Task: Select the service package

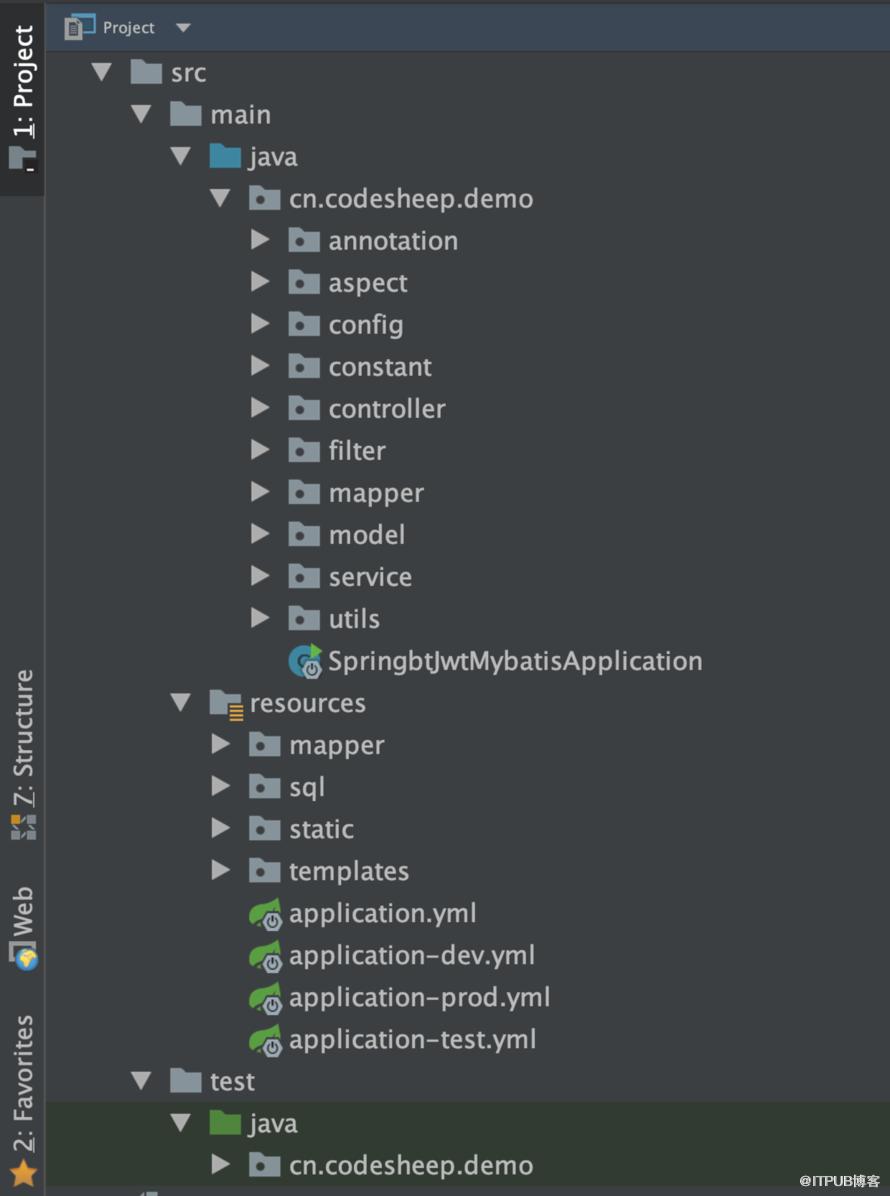Action: 370,577
